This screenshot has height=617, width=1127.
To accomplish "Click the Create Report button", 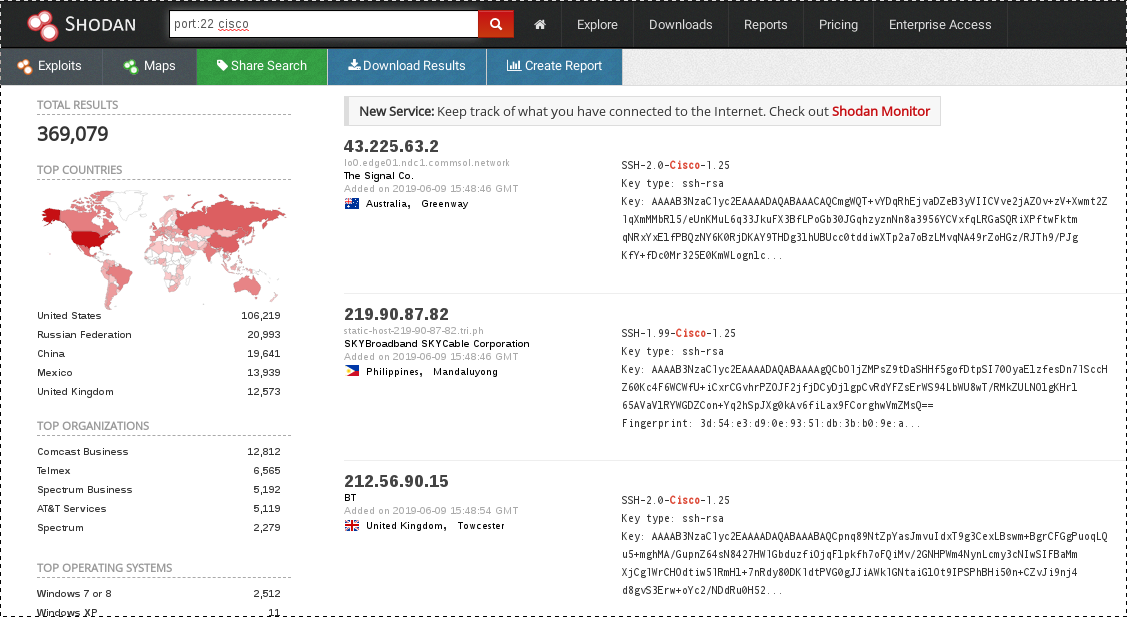I will click(554, 66).
